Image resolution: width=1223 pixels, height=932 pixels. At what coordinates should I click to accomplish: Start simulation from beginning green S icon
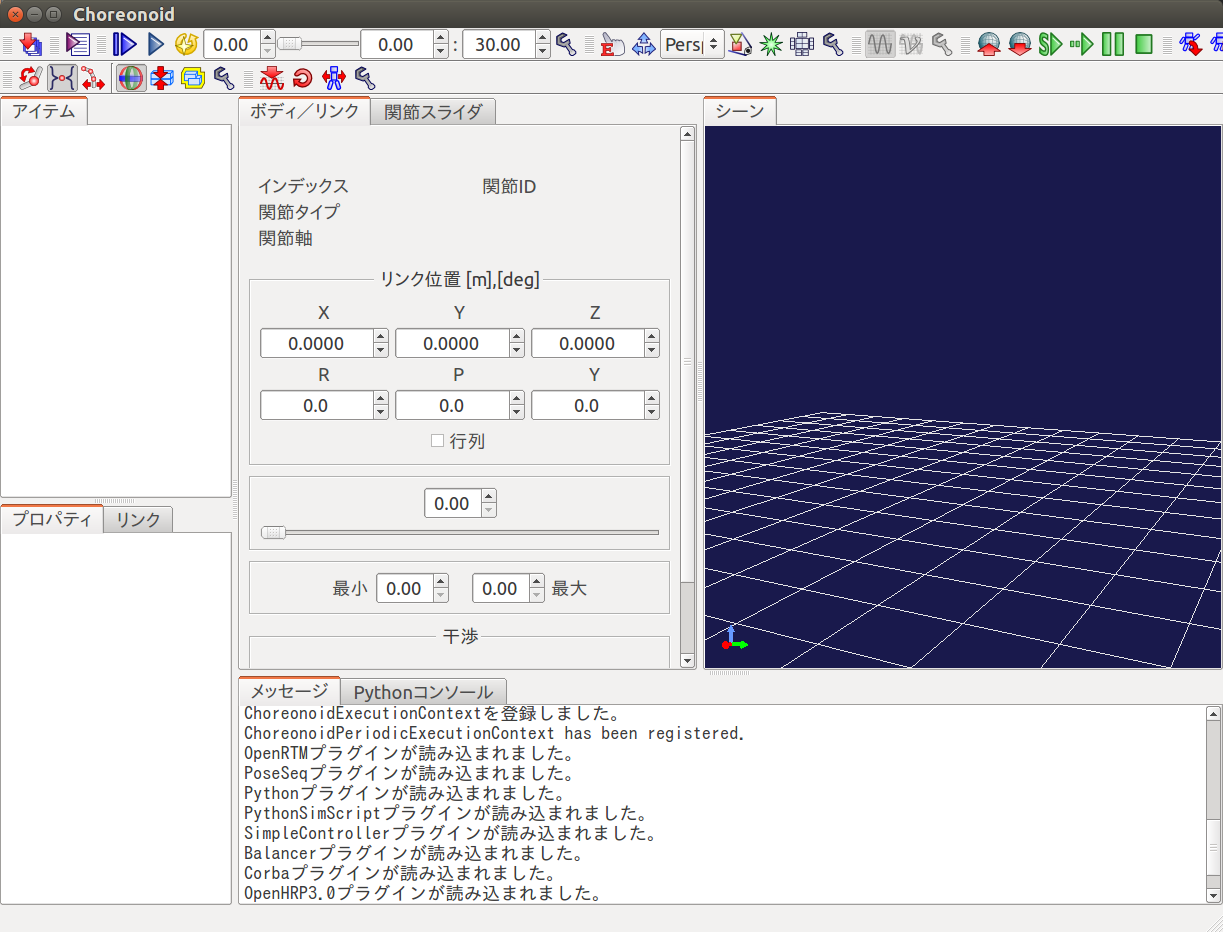click(x=1050, y=44)
